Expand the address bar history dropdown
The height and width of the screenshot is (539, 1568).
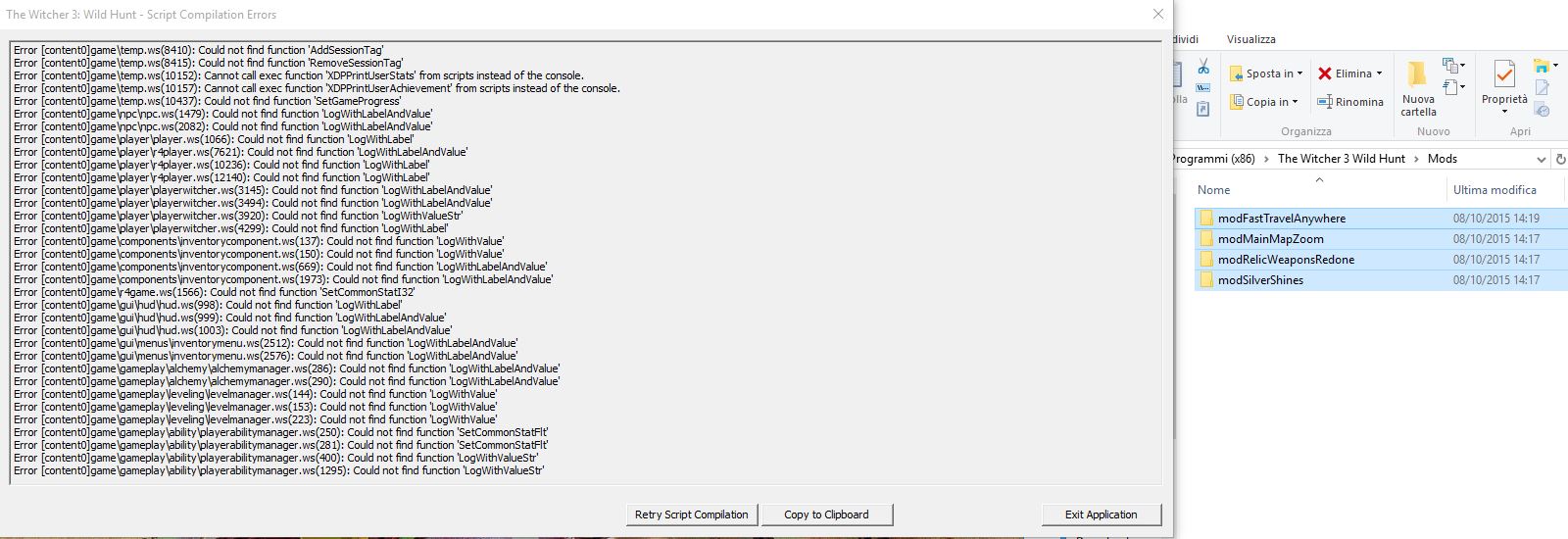click(1541, 159)
